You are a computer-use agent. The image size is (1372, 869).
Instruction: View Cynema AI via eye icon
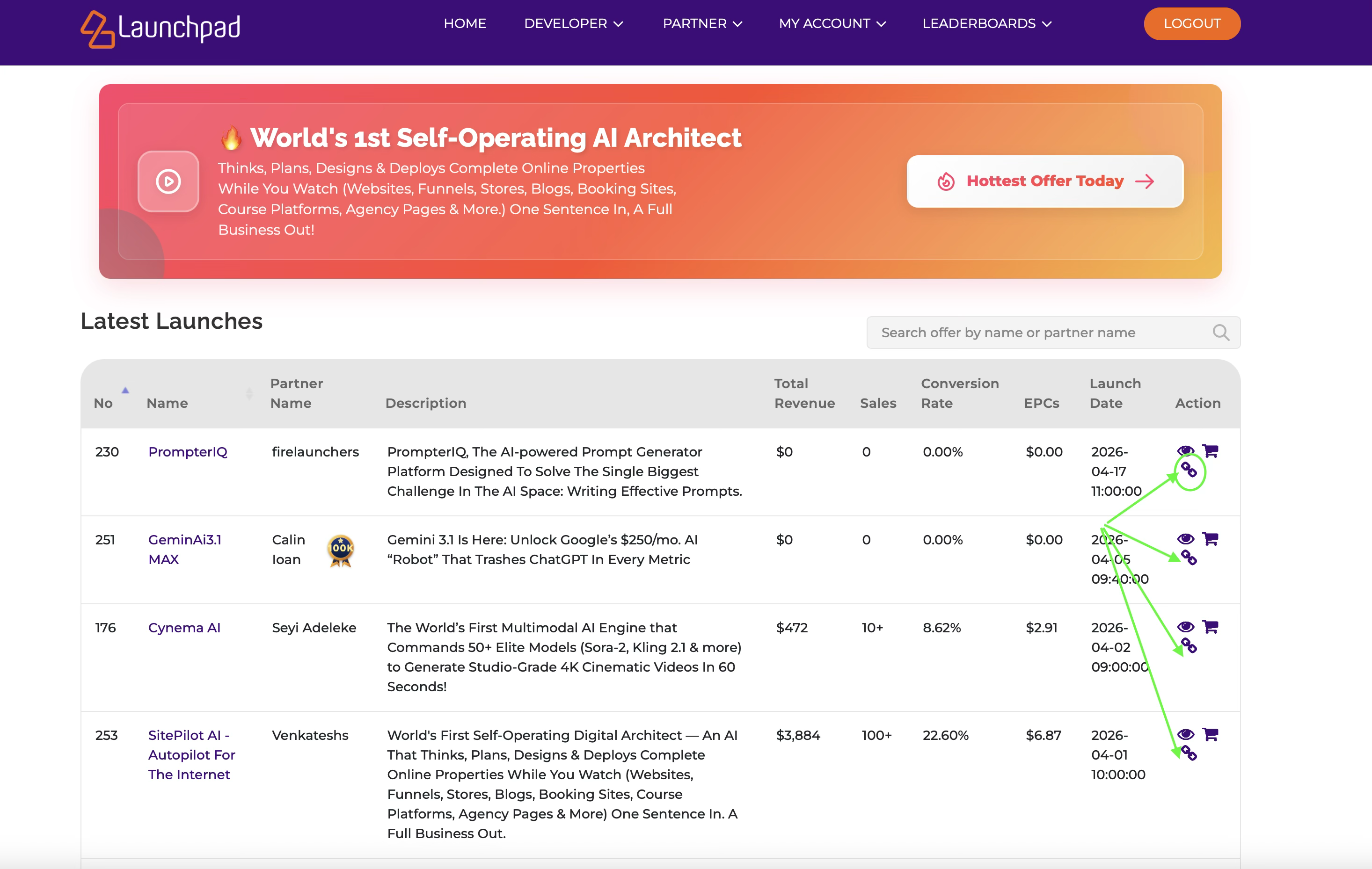(1185, 627)
